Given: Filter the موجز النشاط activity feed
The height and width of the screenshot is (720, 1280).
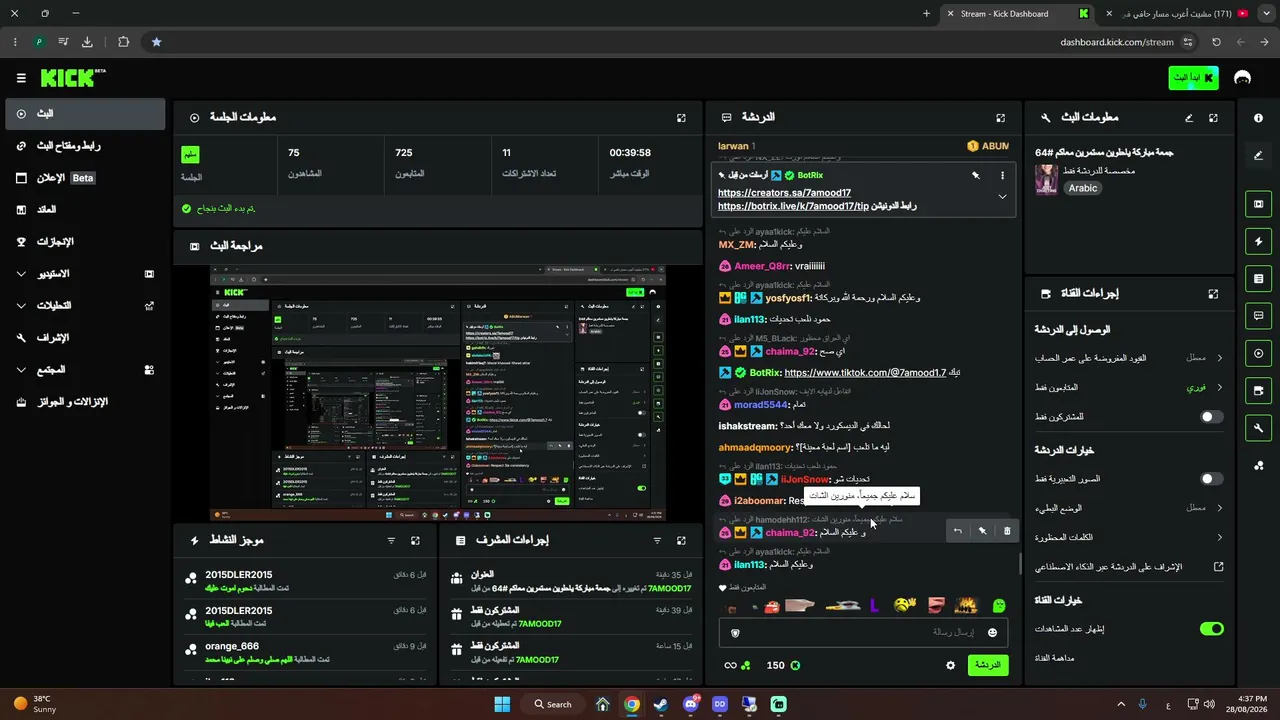Looking at the screenshot, I should pos(391,541).
